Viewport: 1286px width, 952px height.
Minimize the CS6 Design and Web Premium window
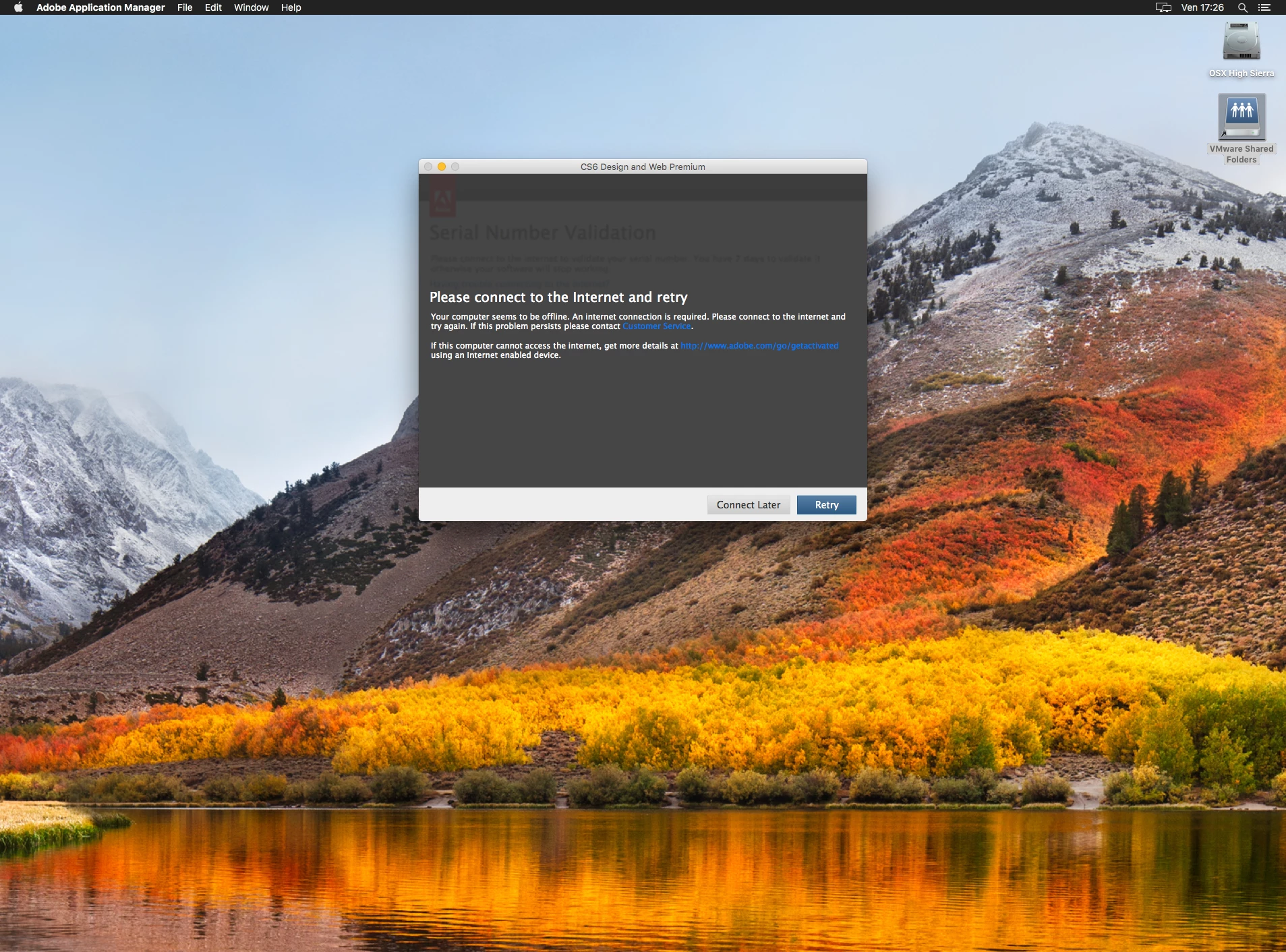(x=442, y=167)
